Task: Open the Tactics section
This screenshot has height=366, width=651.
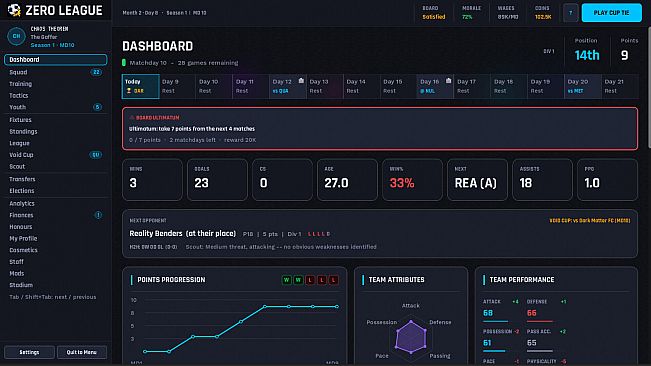Action: pyautogui.click(x=56, y=95)
